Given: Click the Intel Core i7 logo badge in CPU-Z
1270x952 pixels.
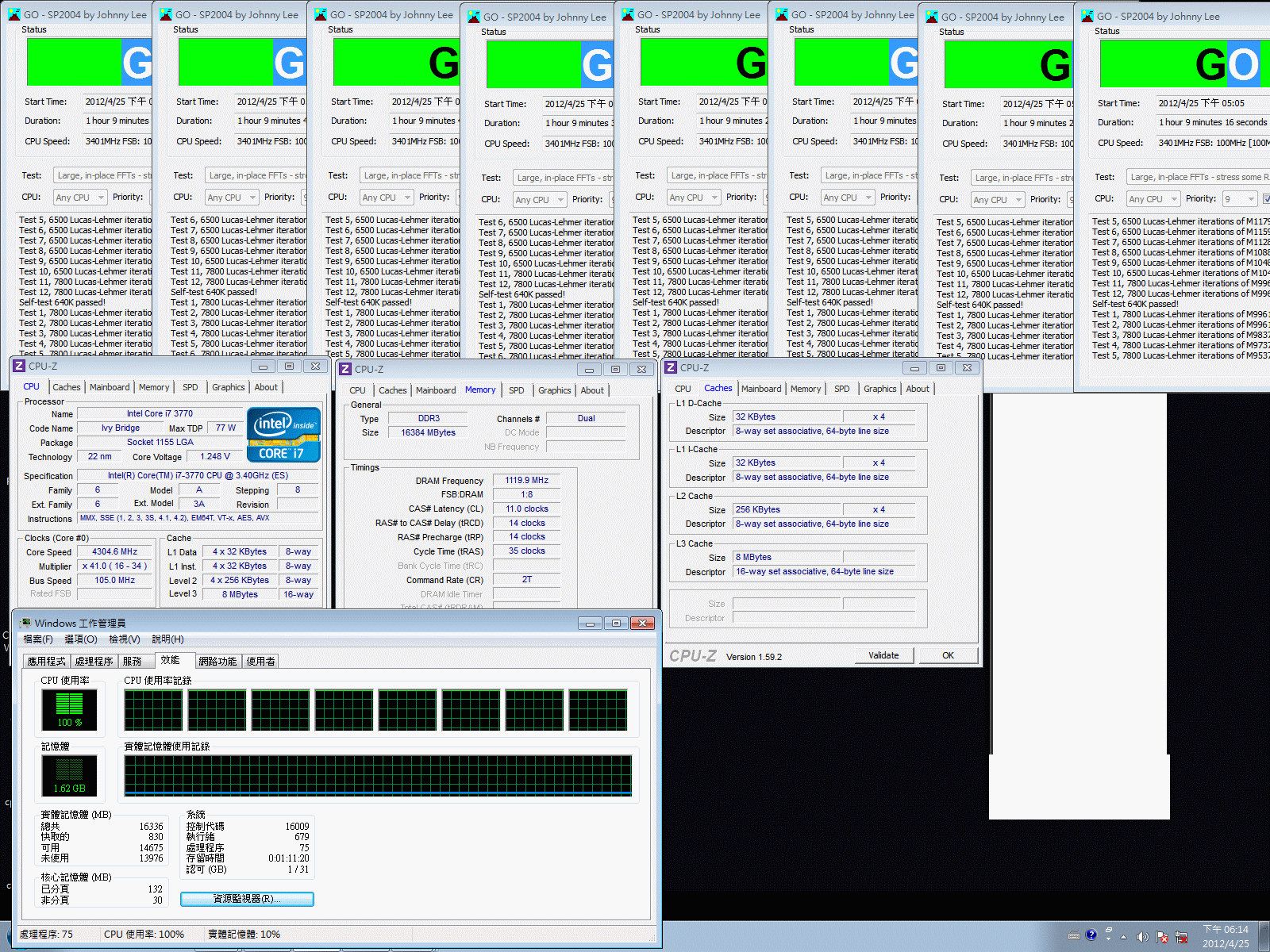Looking at the screenshot, I should coord(283,435).
